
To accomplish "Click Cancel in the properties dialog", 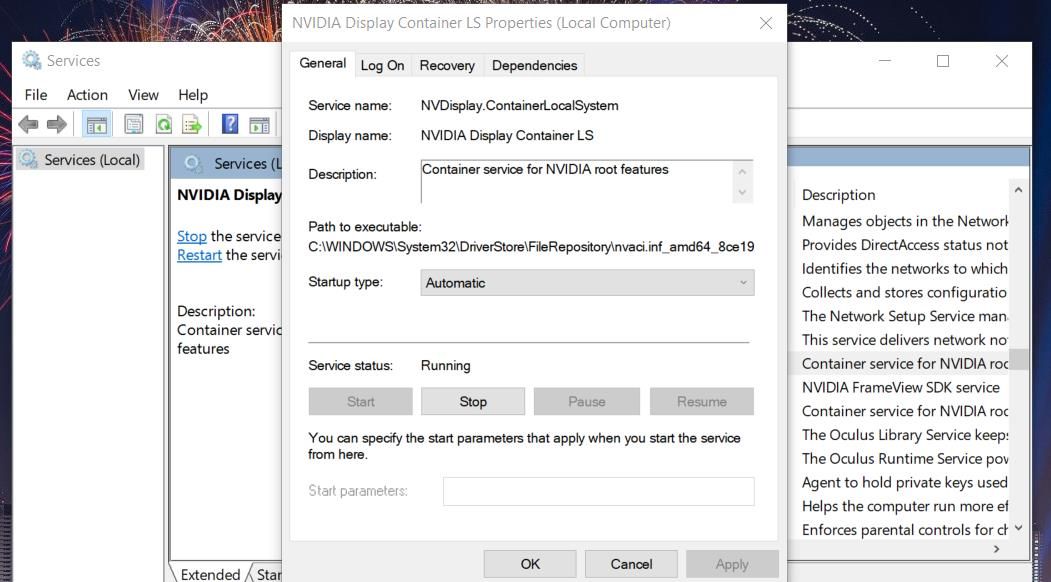I will click(631, 564).
